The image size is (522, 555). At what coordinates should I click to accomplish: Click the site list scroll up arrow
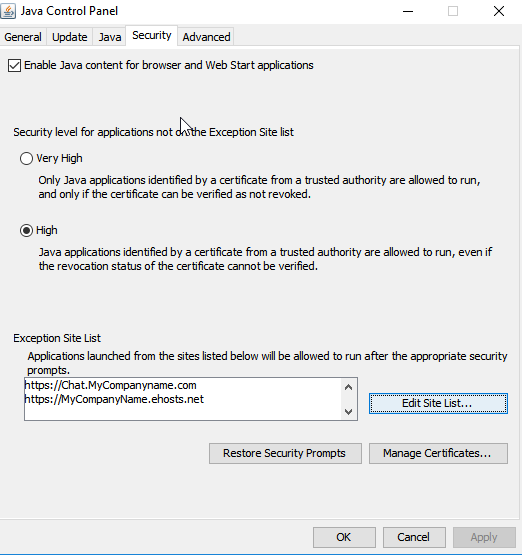pos(348,387)
